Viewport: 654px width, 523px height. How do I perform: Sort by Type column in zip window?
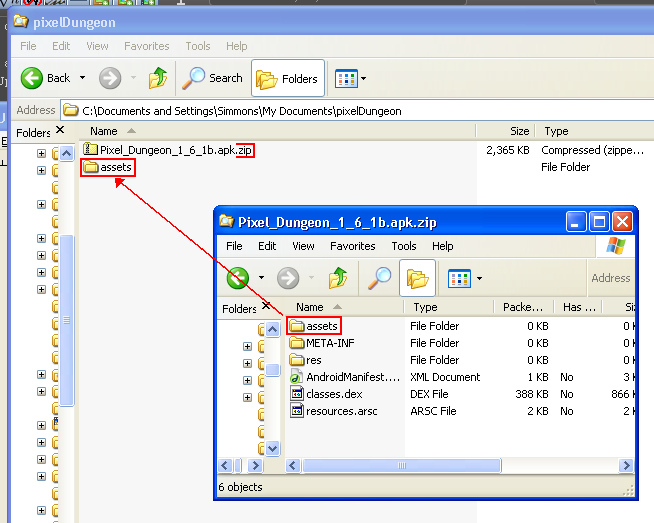(425, 307)
